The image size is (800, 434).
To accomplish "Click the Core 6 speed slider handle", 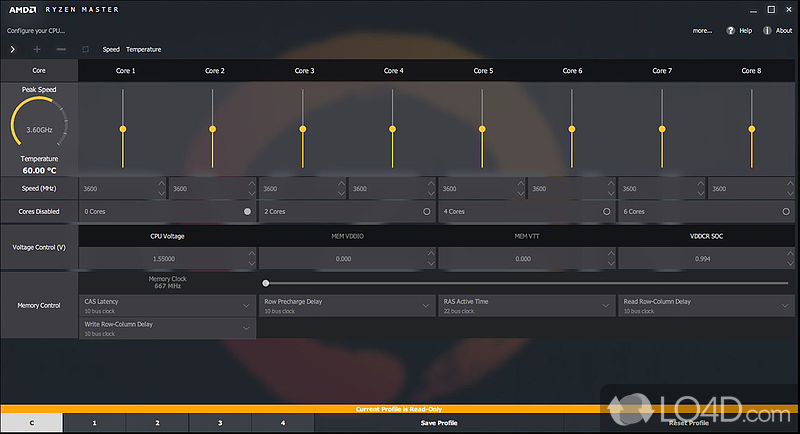I will click(x=572, y=129).
